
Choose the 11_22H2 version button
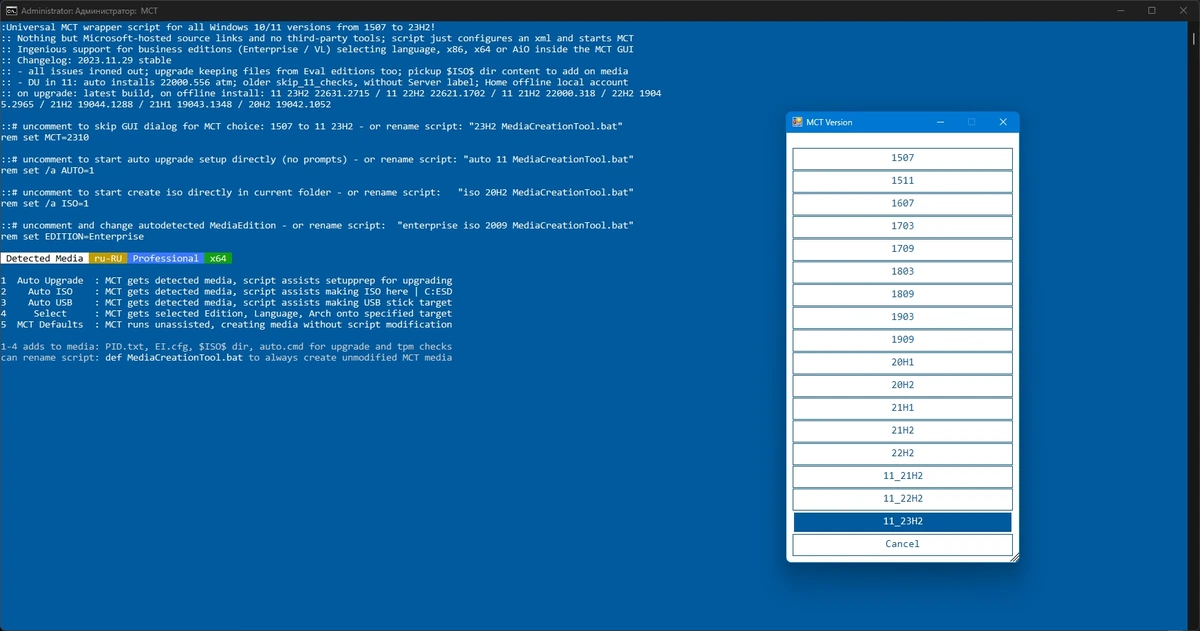902,498
